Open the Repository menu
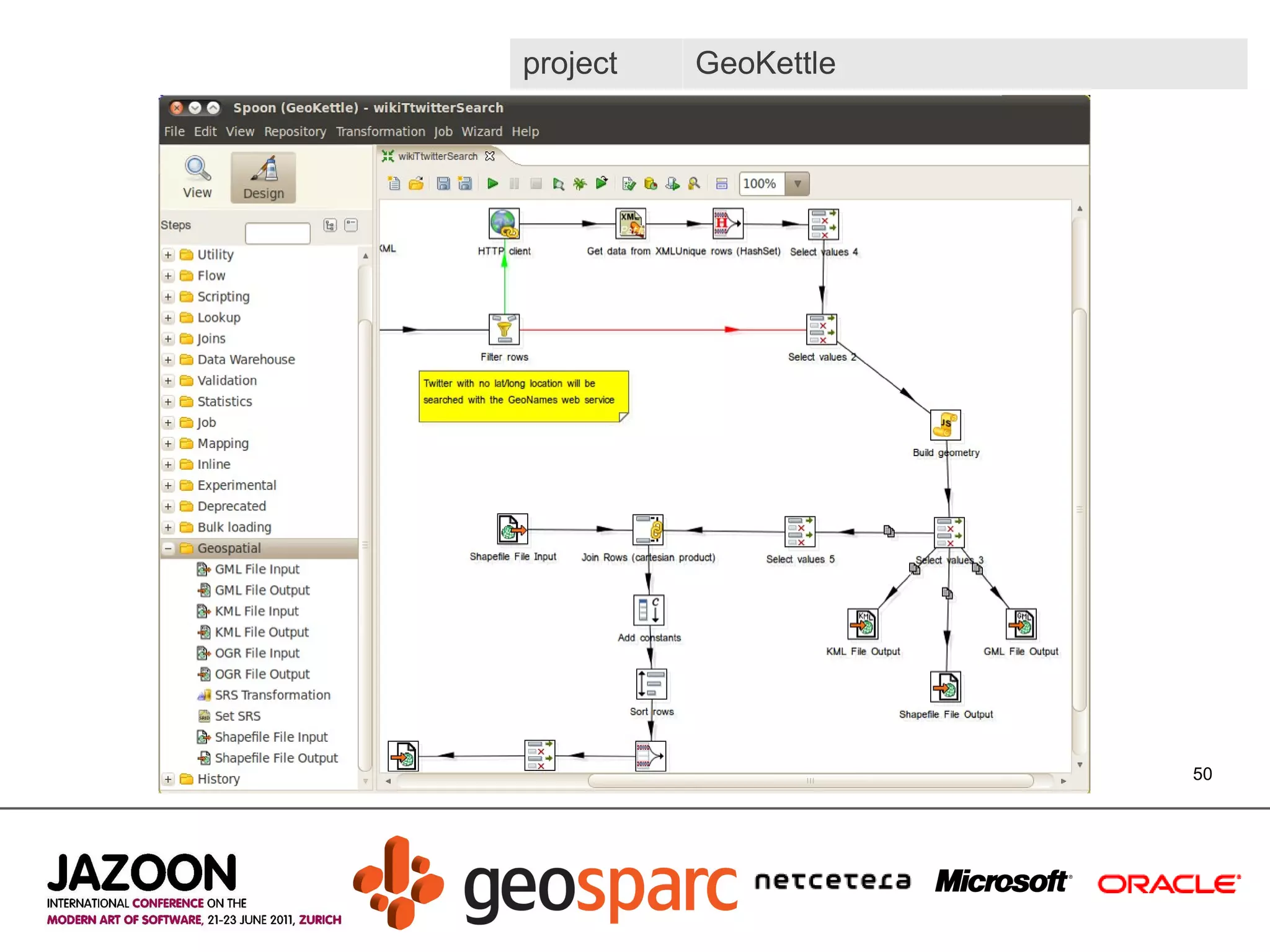This screenshot has width=1270, height=952. (295, 131)
